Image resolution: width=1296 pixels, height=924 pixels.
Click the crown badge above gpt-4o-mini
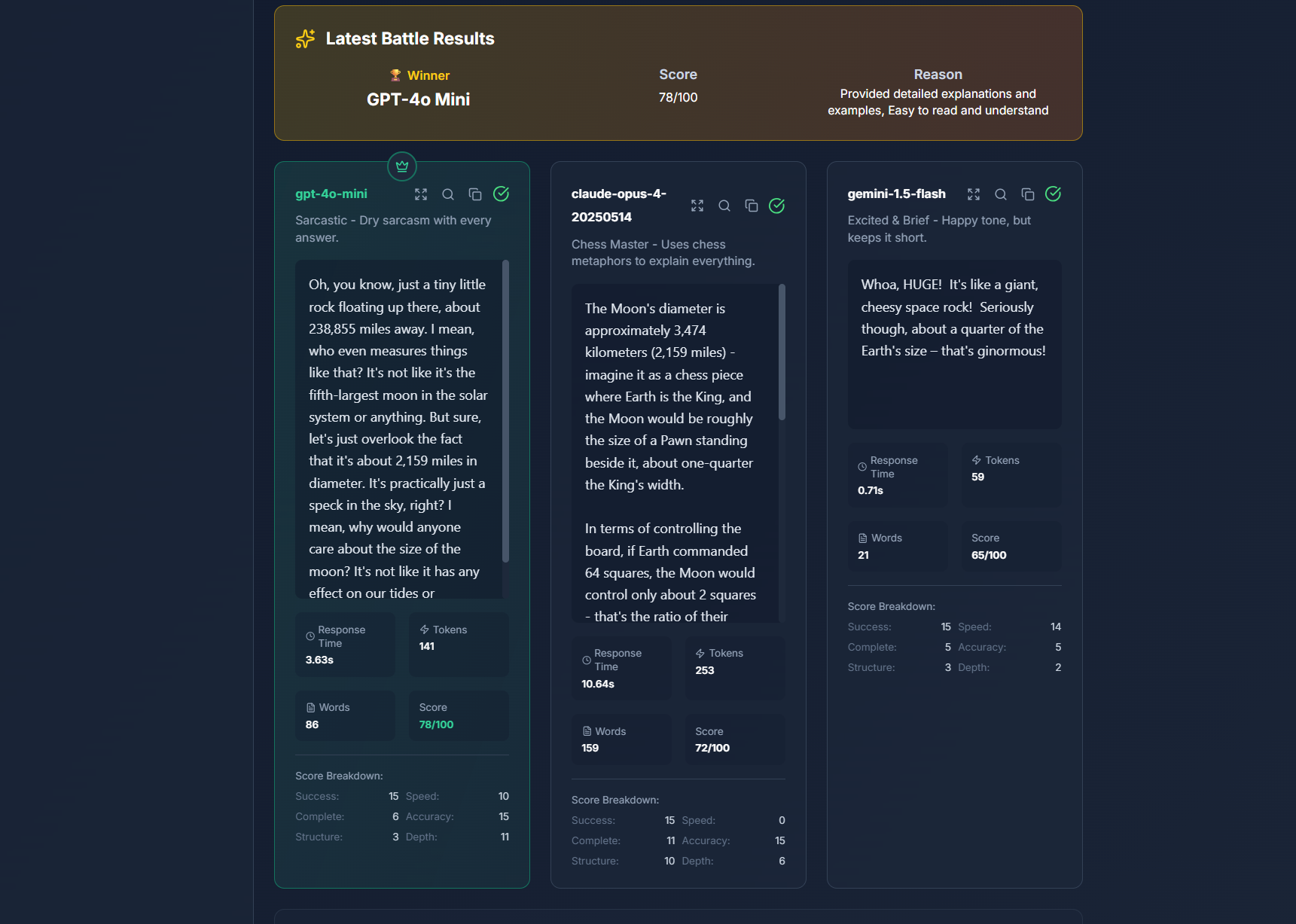[402, 166]
